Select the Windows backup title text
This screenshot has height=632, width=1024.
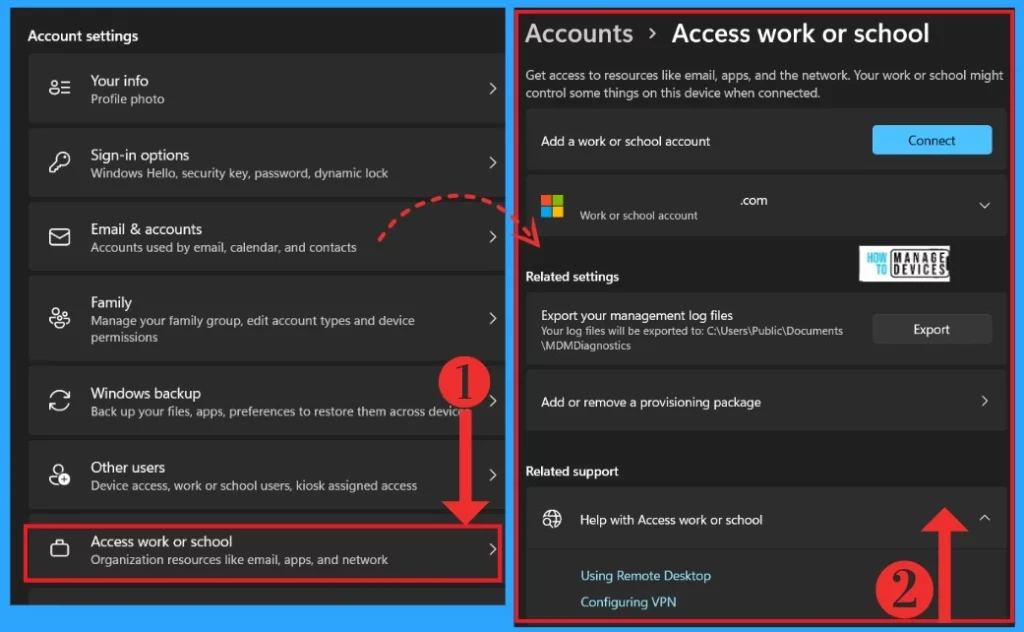[x=146, y=394]
